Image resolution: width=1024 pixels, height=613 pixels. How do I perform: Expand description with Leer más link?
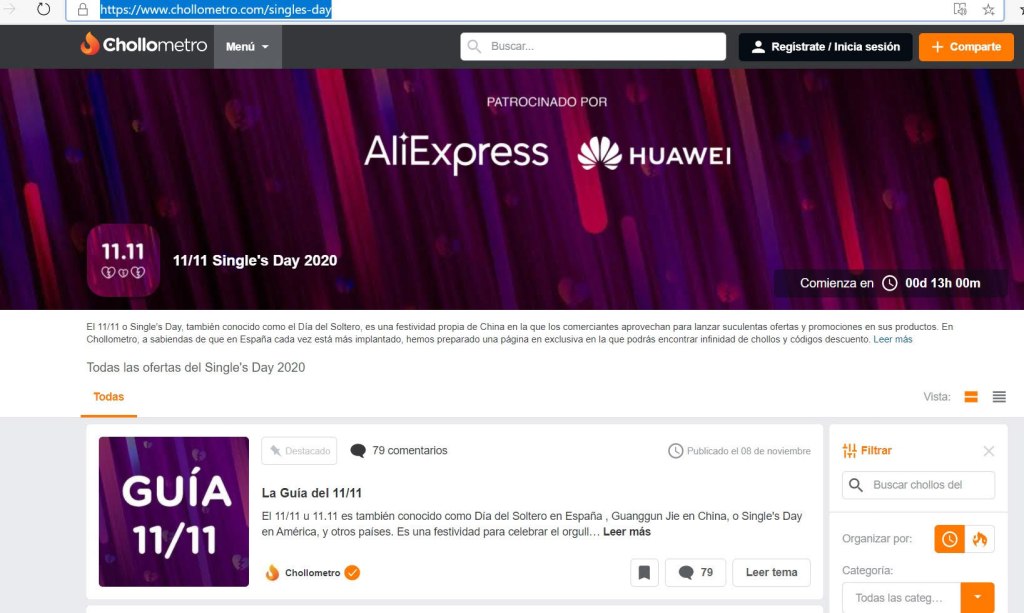click(x=892, y=340)
